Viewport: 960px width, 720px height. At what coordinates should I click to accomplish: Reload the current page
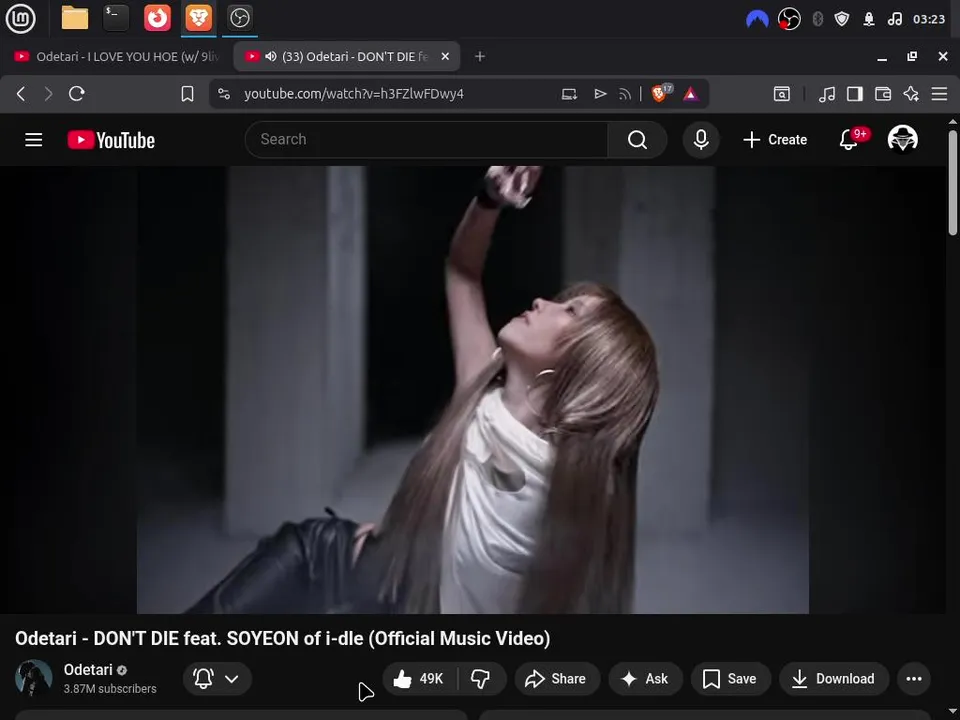(x=76, y=94)
